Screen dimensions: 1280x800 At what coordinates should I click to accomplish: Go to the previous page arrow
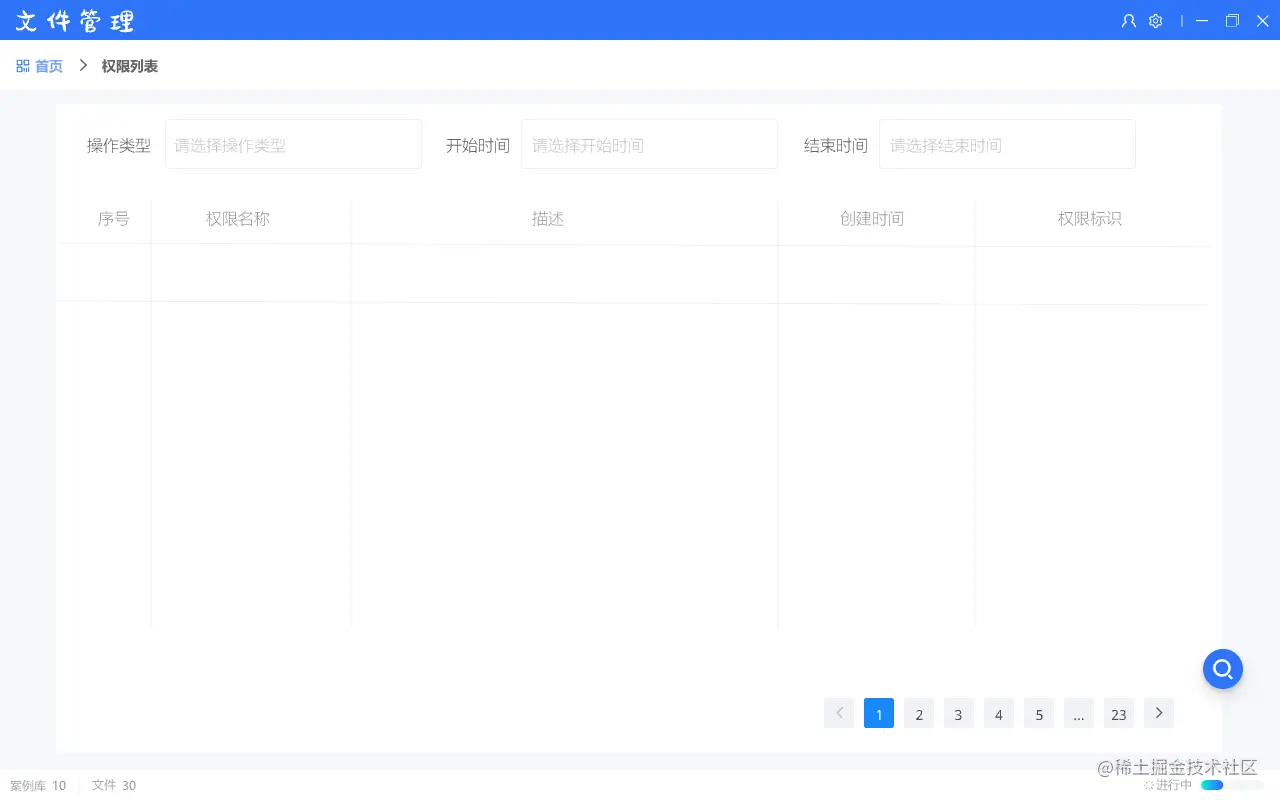click(x=839, y=713)
